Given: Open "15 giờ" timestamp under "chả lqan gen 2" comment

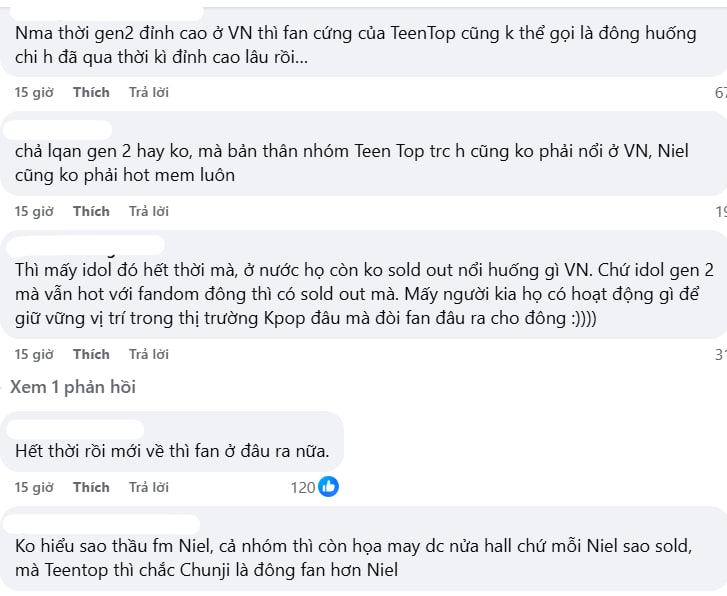Looking at the screenshot, I should tap(34, 211).
